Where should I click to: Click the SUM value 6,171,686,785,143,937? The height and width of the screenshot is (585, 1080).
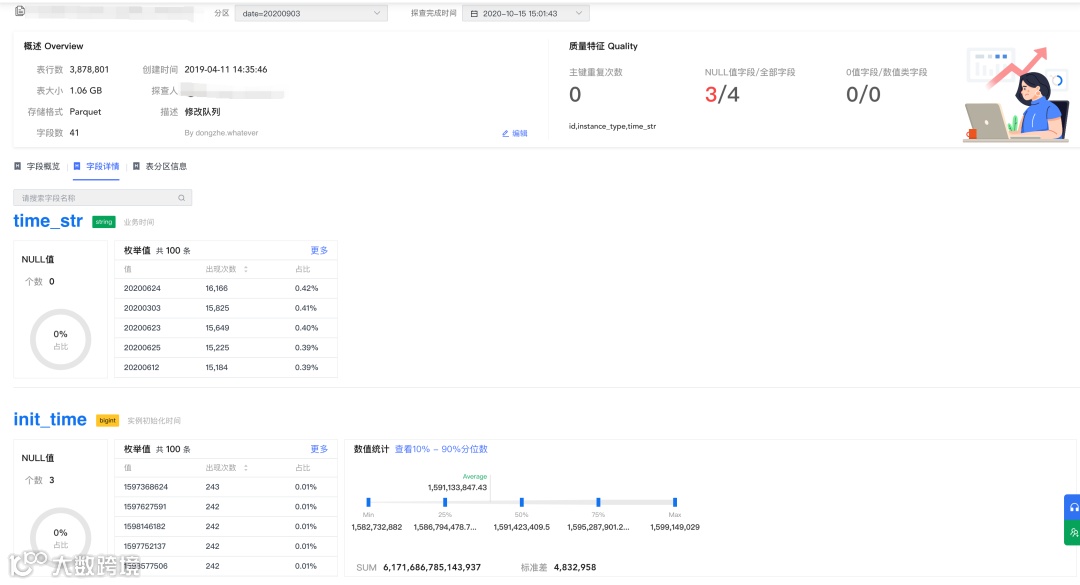pos(432,567)
